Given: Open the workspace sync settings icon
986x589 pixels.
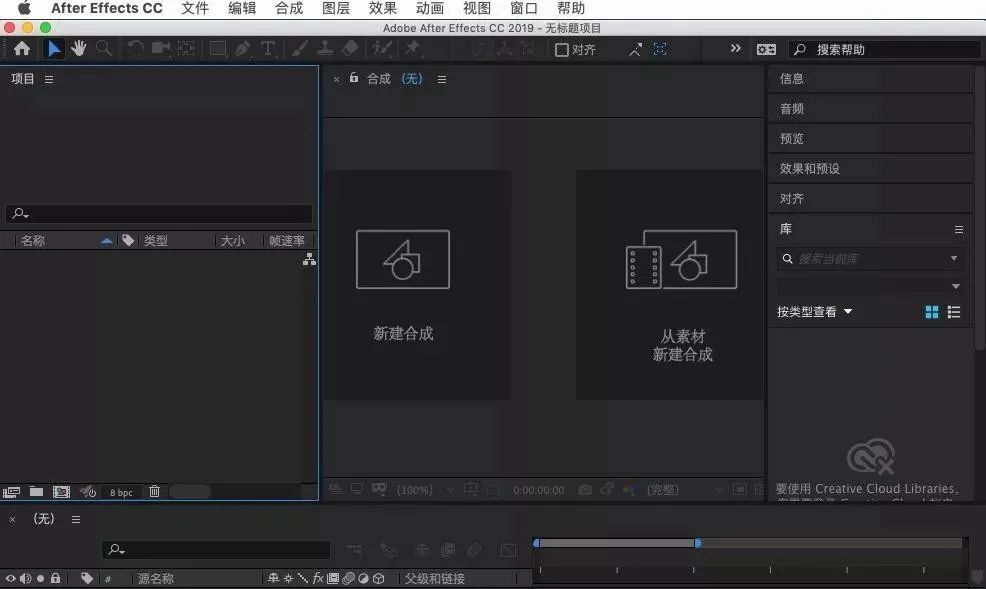Looking at the screenshot, I should point(766,50).
